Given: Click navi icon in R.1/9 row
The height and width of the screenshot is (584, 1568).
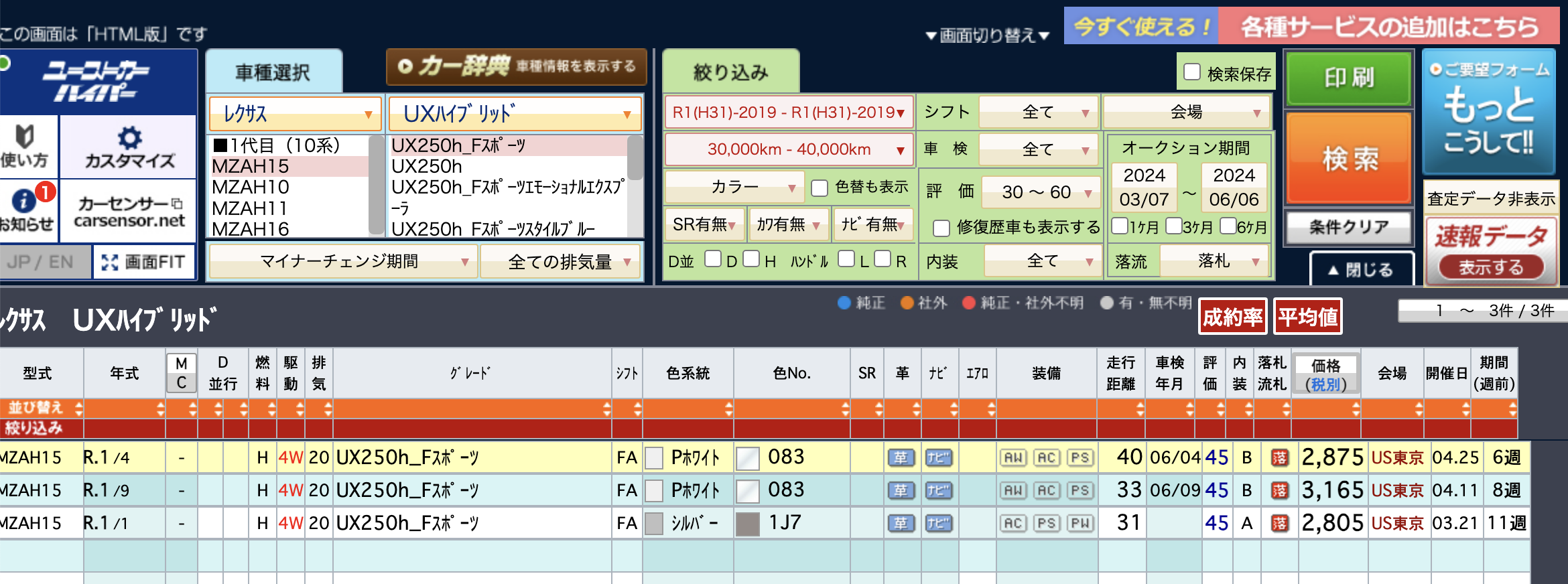Looking at the screenshot, I should [x=938, y=491].
